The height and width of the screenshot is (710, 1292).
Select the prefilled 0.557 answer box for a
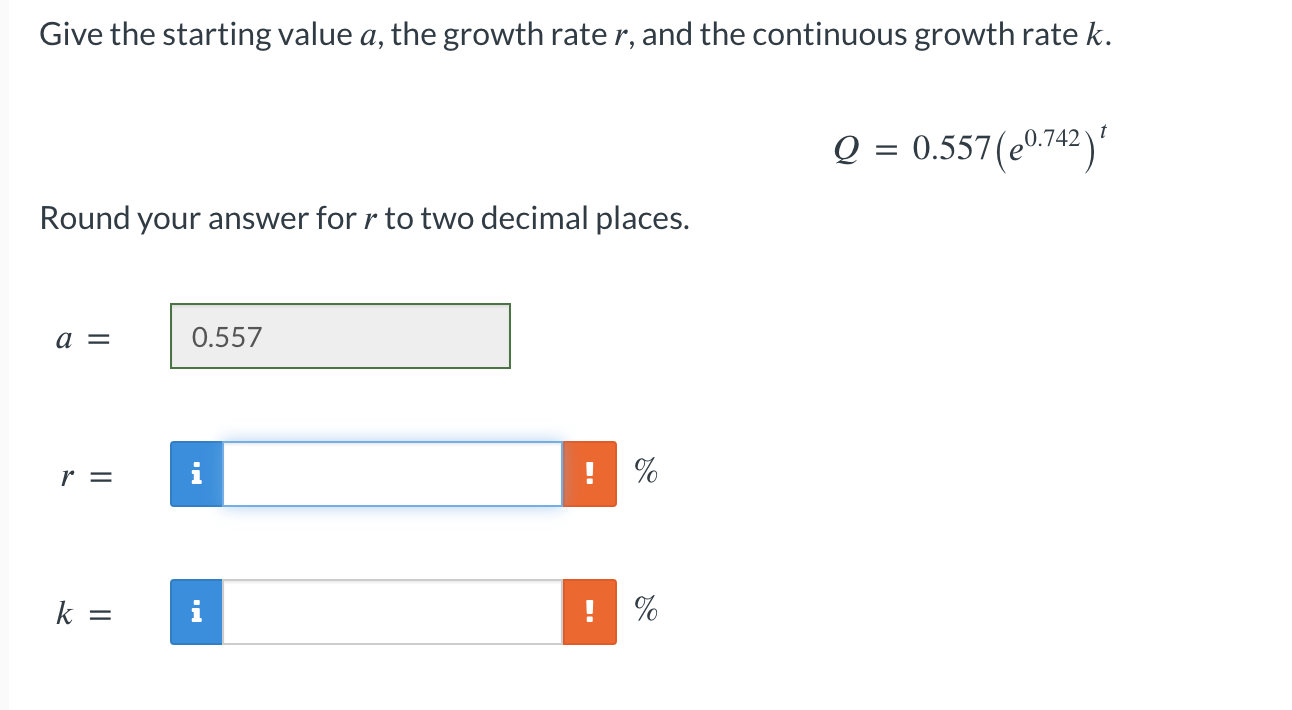click(340, 336)
